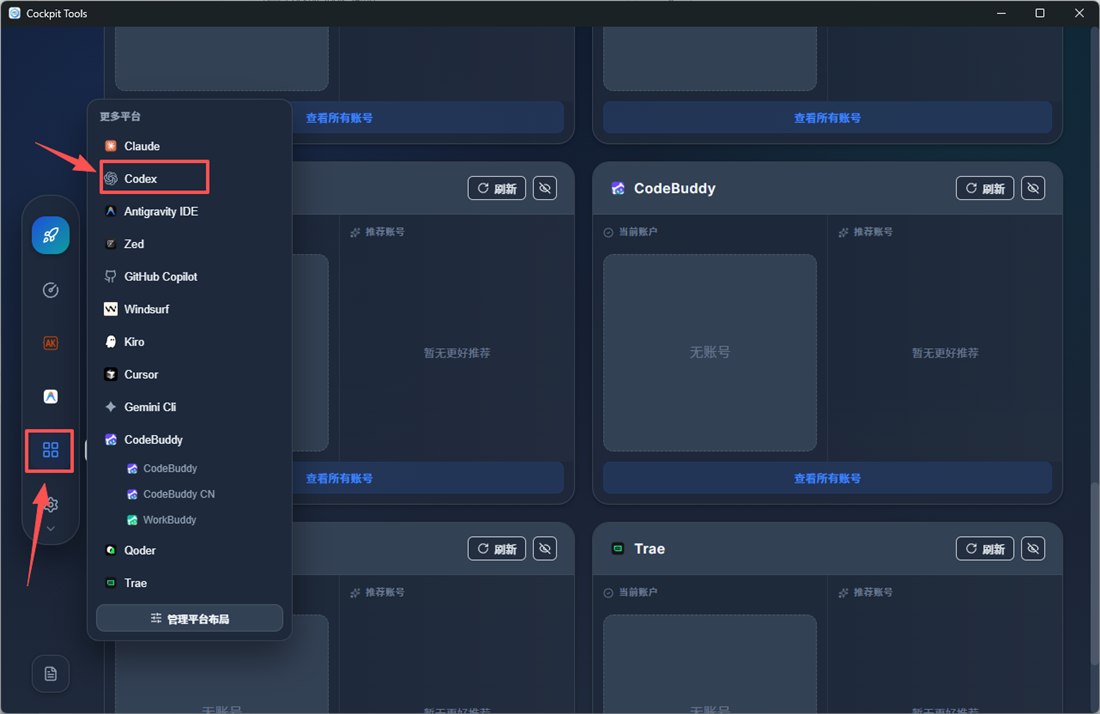The width and height of the screenshot is (1100, 714).
Task: Choose Kiro from the platform list
Action: [189, 342]
